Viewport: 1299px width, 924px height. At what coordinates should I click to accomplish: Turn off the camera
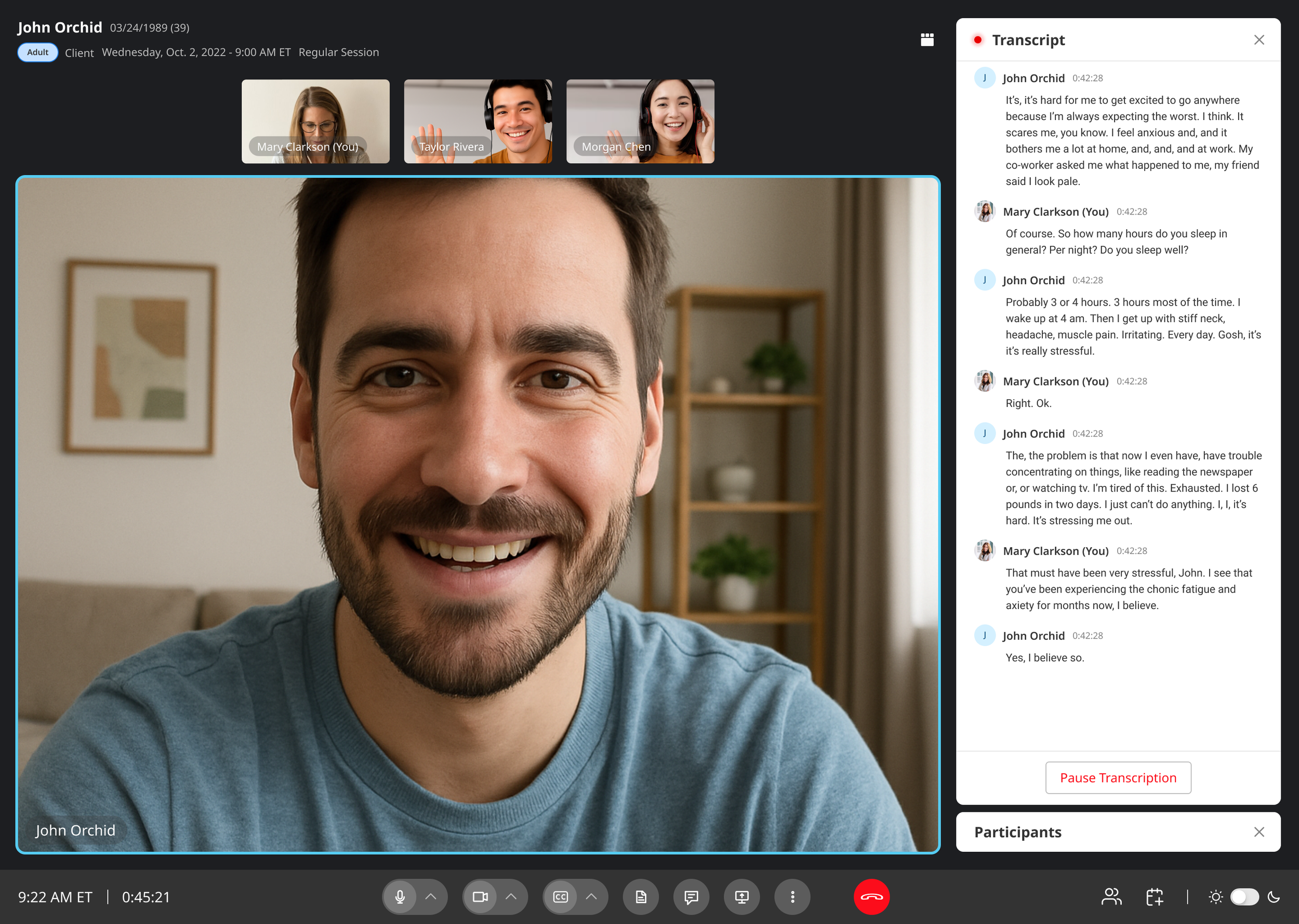click(x=480, y=896)
